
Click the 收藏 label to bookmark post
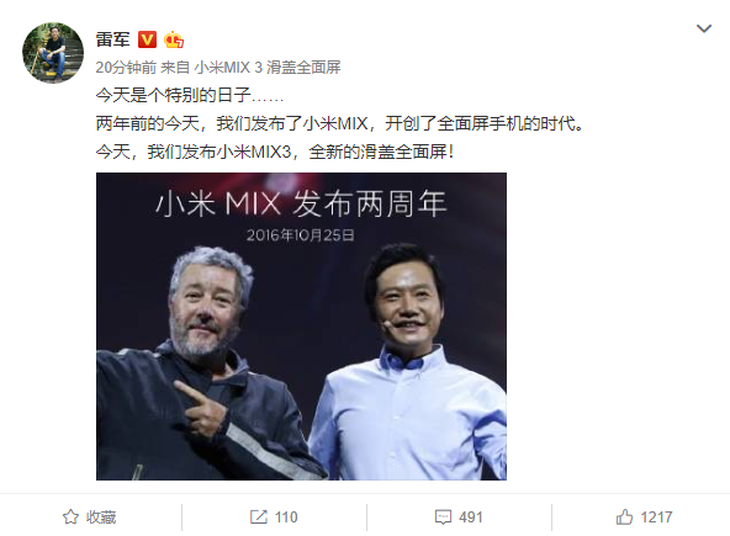(101, 517)
